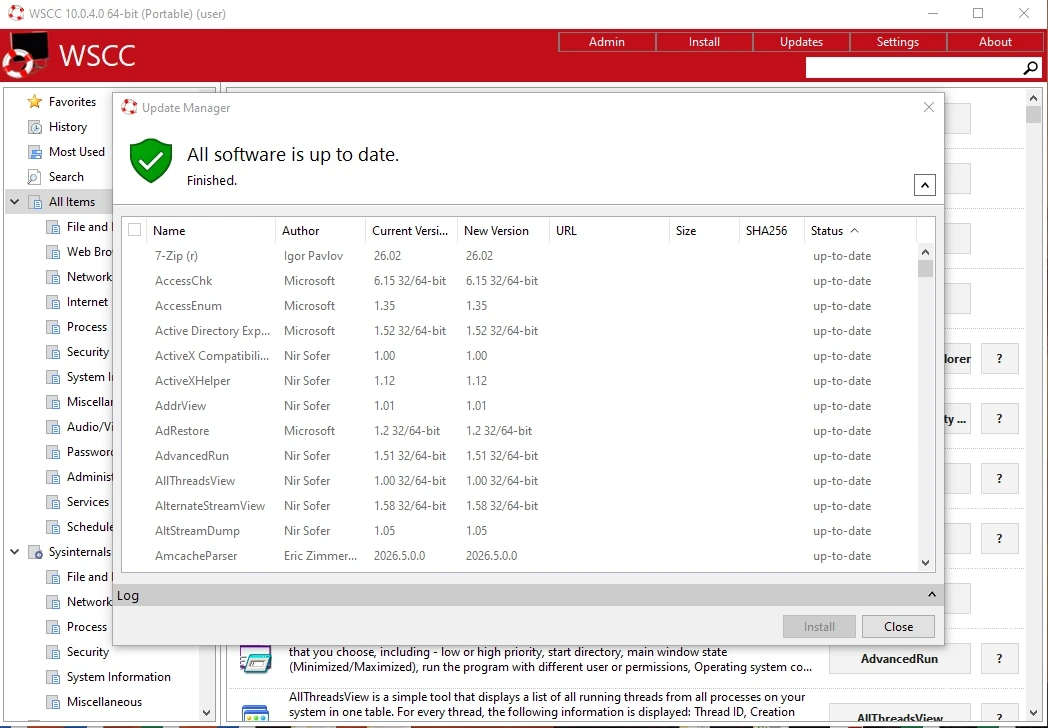
Task: Click the search magnifier in the top bar
Action: pos(1030,68)
